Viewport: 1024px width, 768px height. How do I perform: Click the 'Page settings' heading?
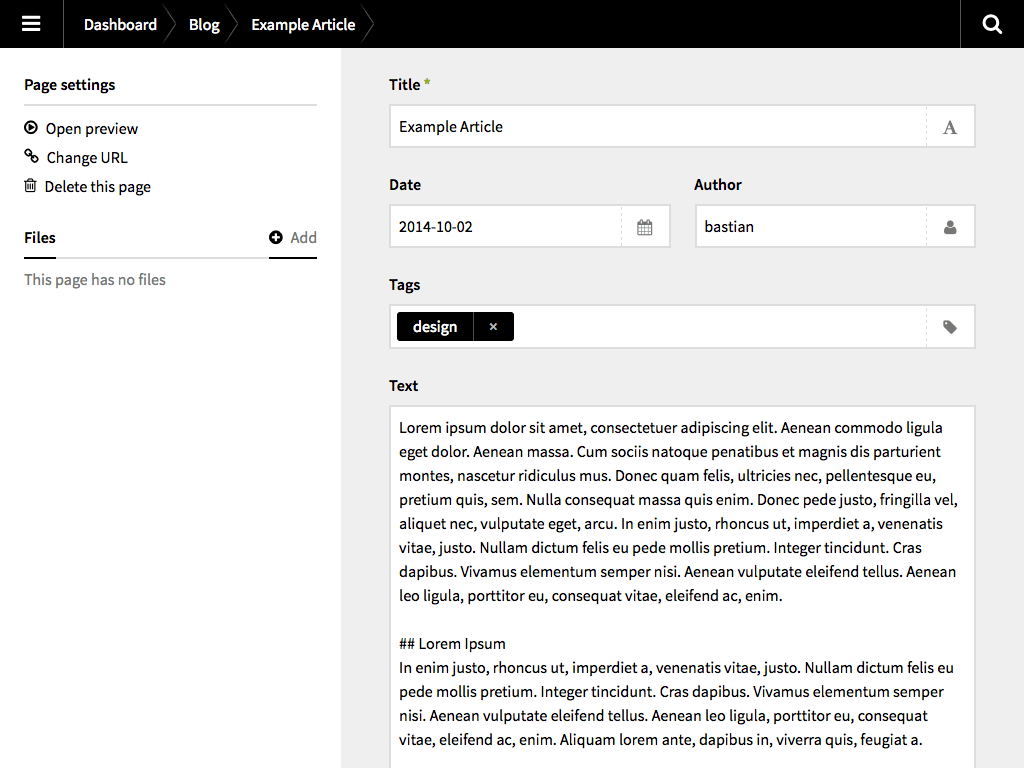(70, 85)
